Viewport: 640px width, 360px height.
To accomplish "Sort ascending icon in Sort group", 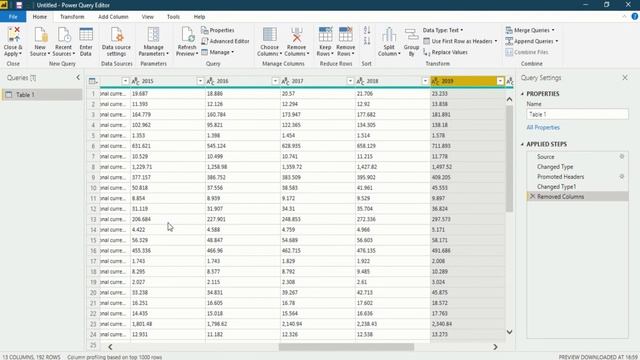I will pyautogui.click(x=367, y=30).
